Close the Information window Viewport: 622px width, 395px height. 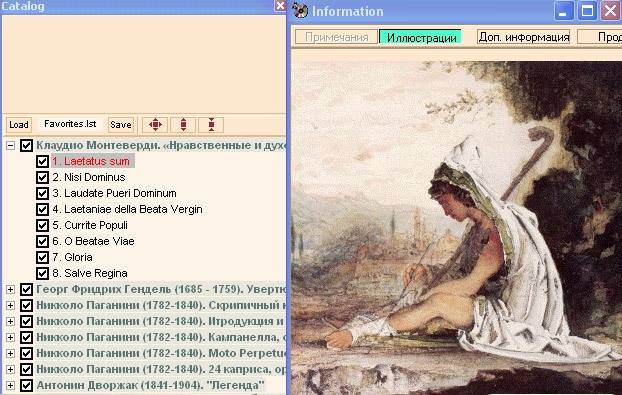pos(611,11)
